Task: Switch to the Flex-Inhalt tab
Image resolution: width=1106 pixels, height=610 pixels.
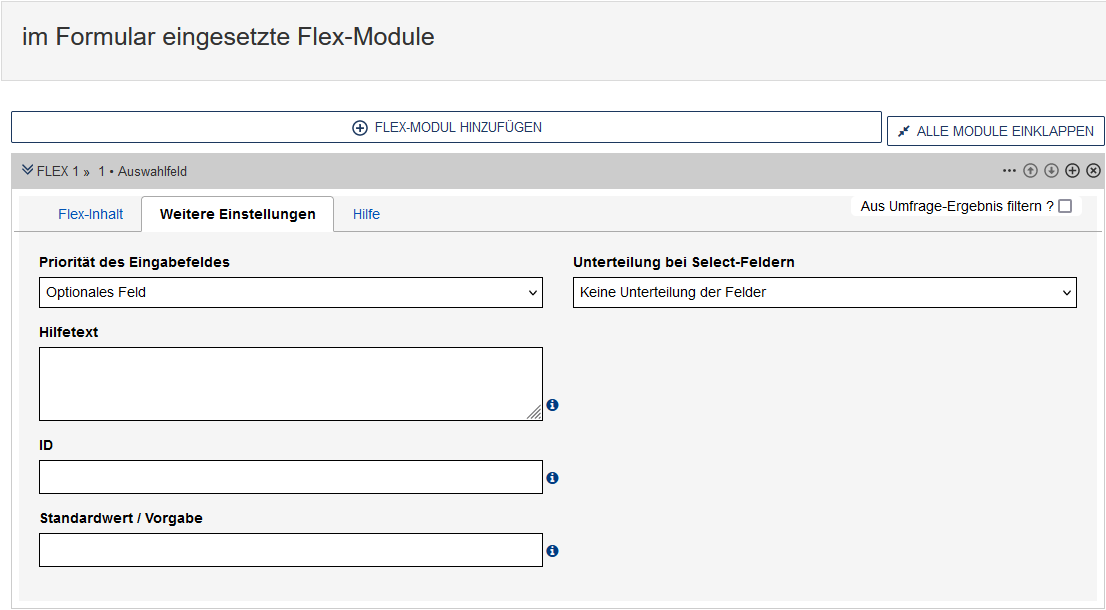Action: (x=91, y=214)
